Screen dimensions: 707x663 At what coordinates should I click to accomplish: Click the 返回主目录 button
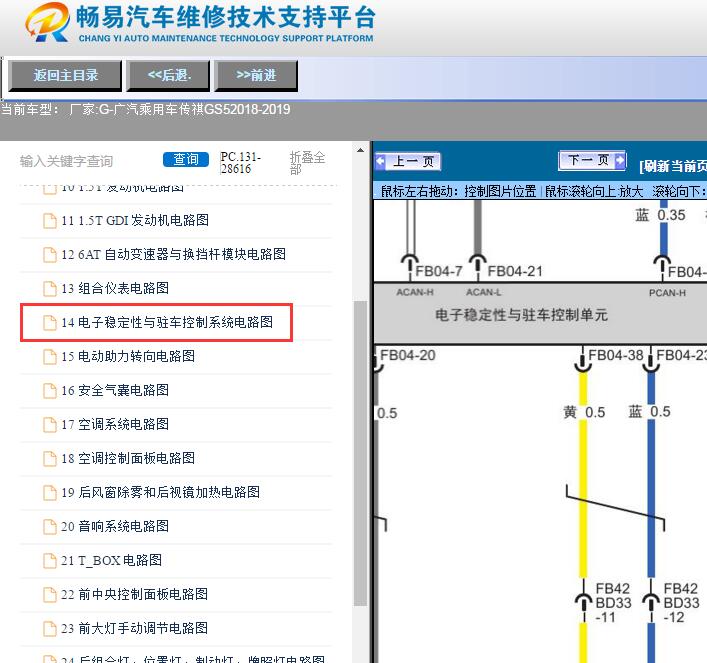[65, 76]
